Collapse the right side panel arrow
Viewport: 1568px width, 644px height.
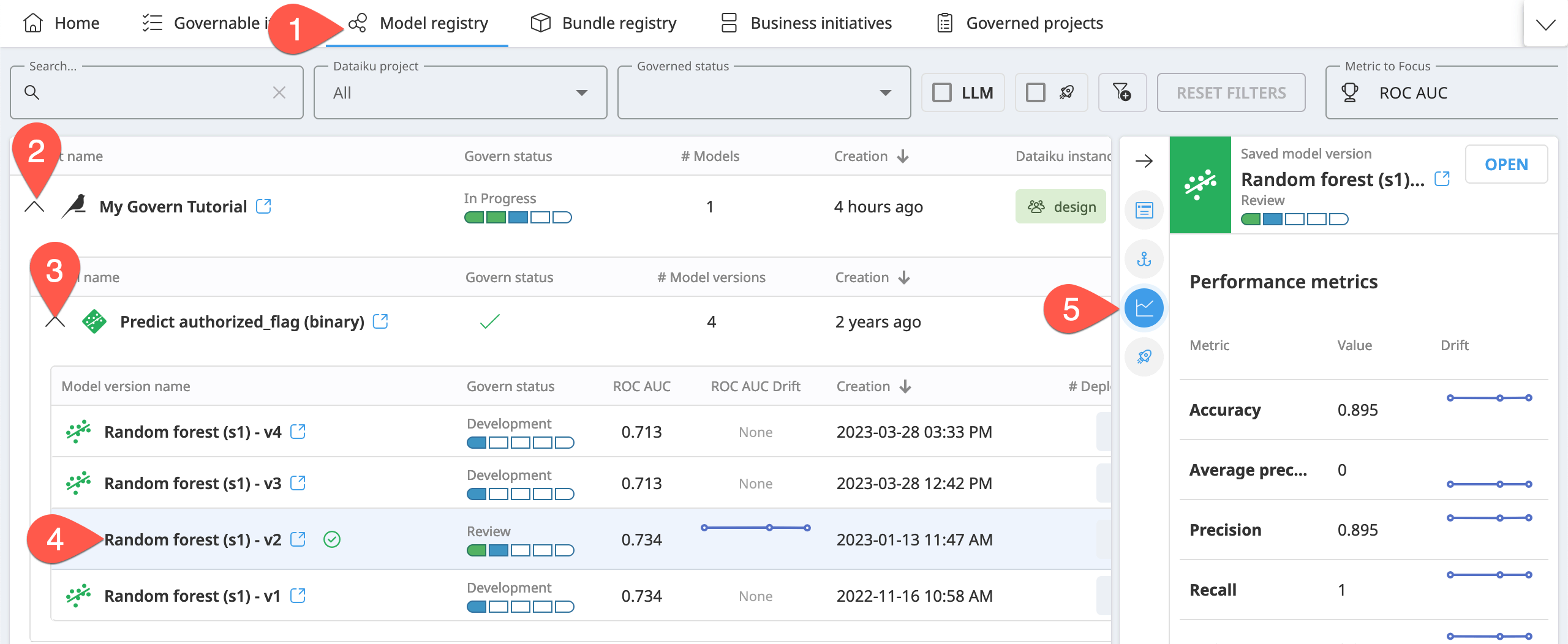pyautogui.click(x=1144, y=162)
